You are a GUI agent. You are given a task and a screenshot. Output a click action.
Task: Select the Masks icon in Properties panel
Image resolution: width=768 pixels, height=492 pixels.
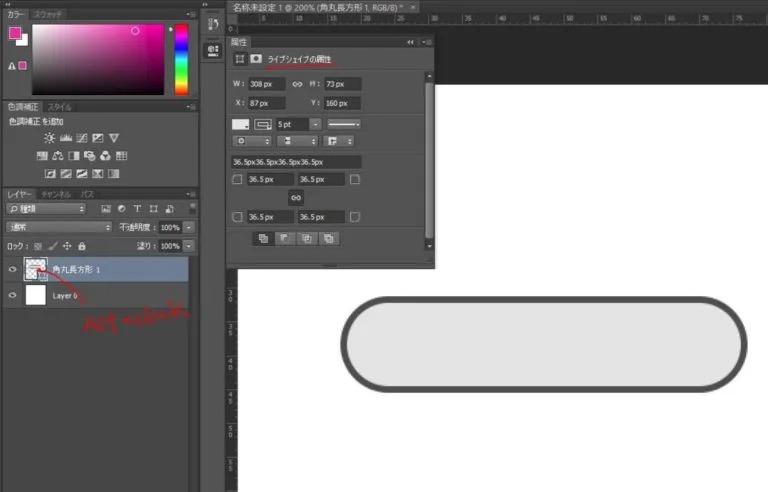pos(256,59)
